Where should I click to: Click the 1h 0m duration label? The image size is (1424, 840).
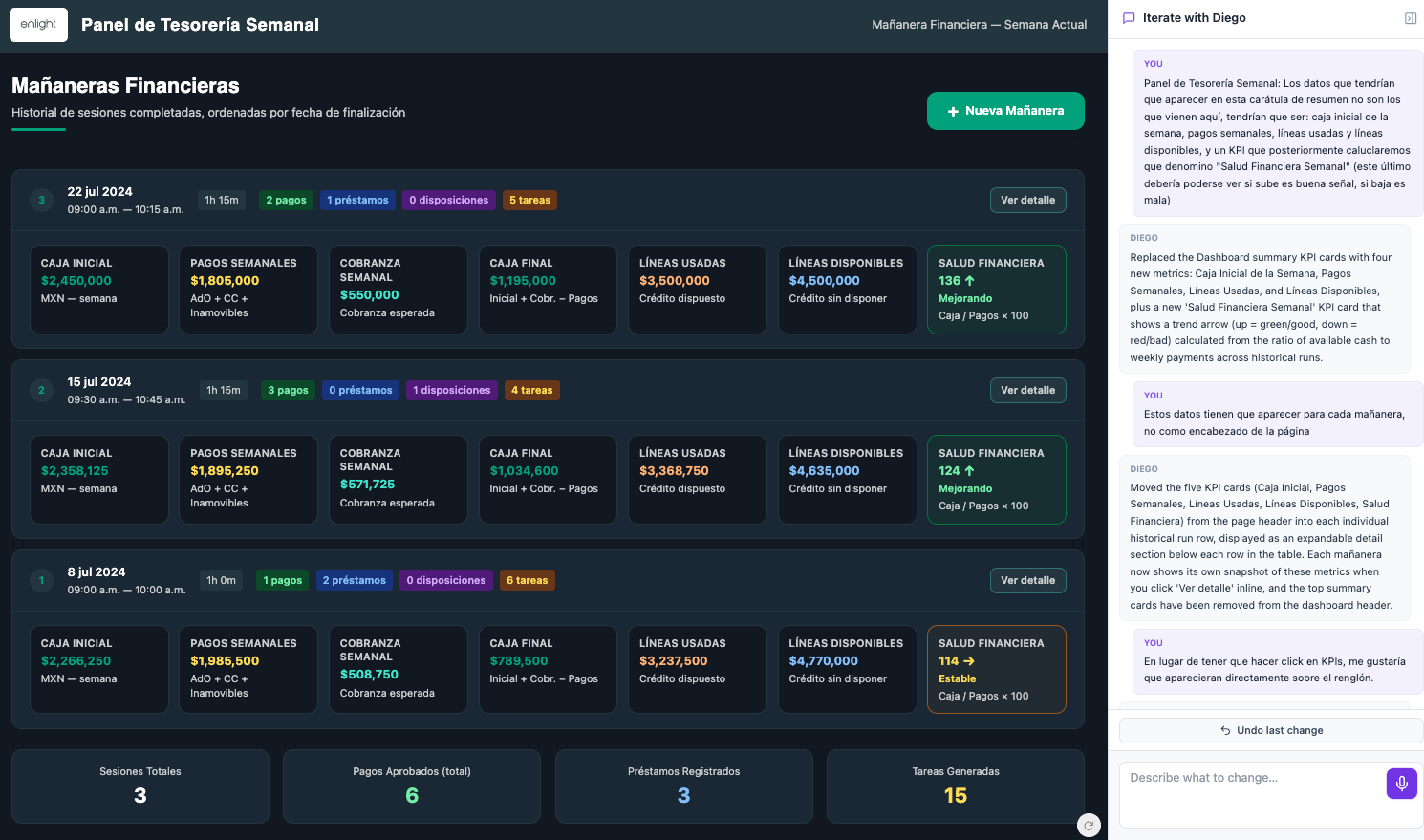(x=222, y=580)
